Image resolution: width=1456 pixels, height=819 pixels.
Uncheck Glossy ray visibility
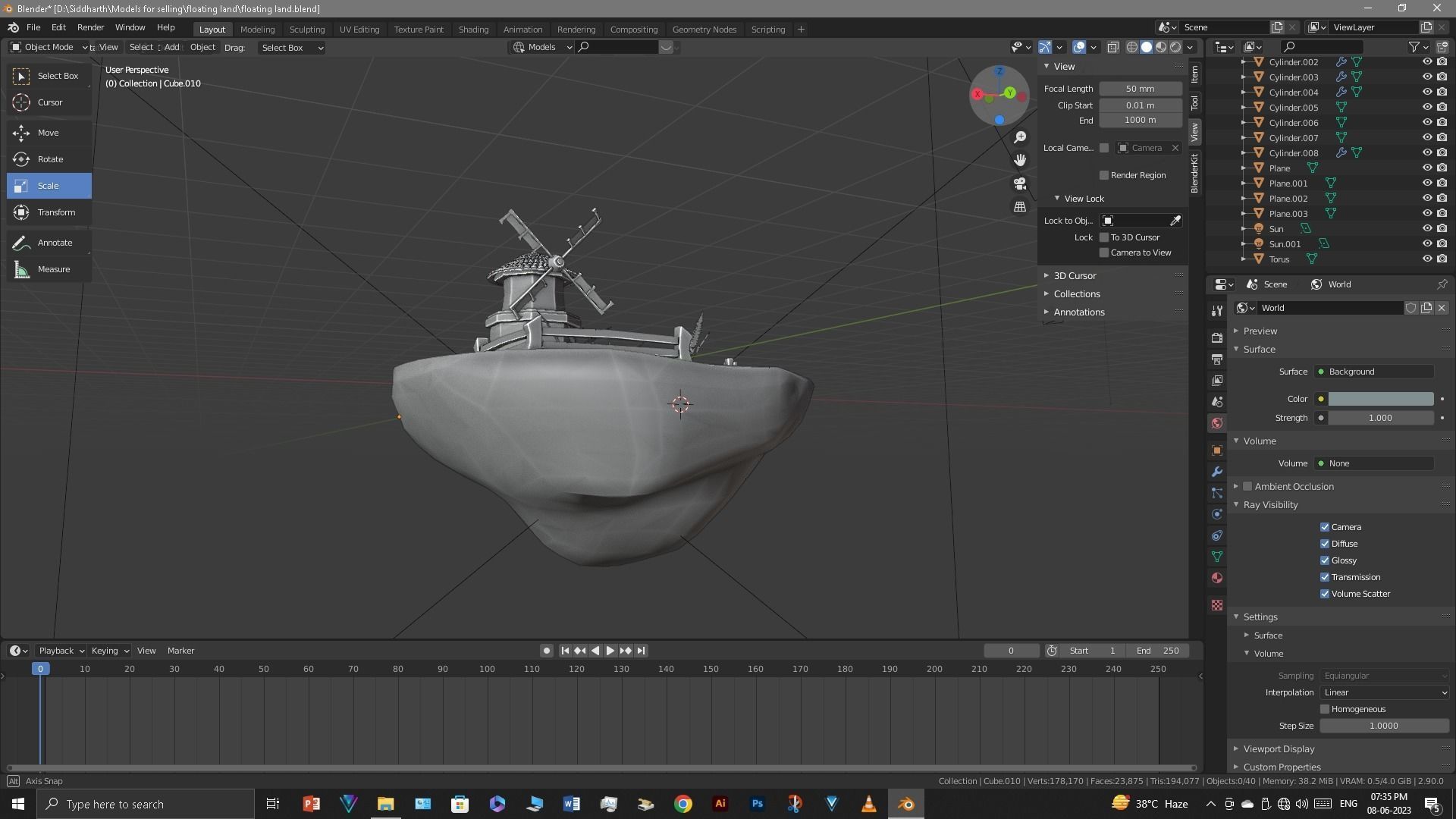click(x=1325, y=560)
